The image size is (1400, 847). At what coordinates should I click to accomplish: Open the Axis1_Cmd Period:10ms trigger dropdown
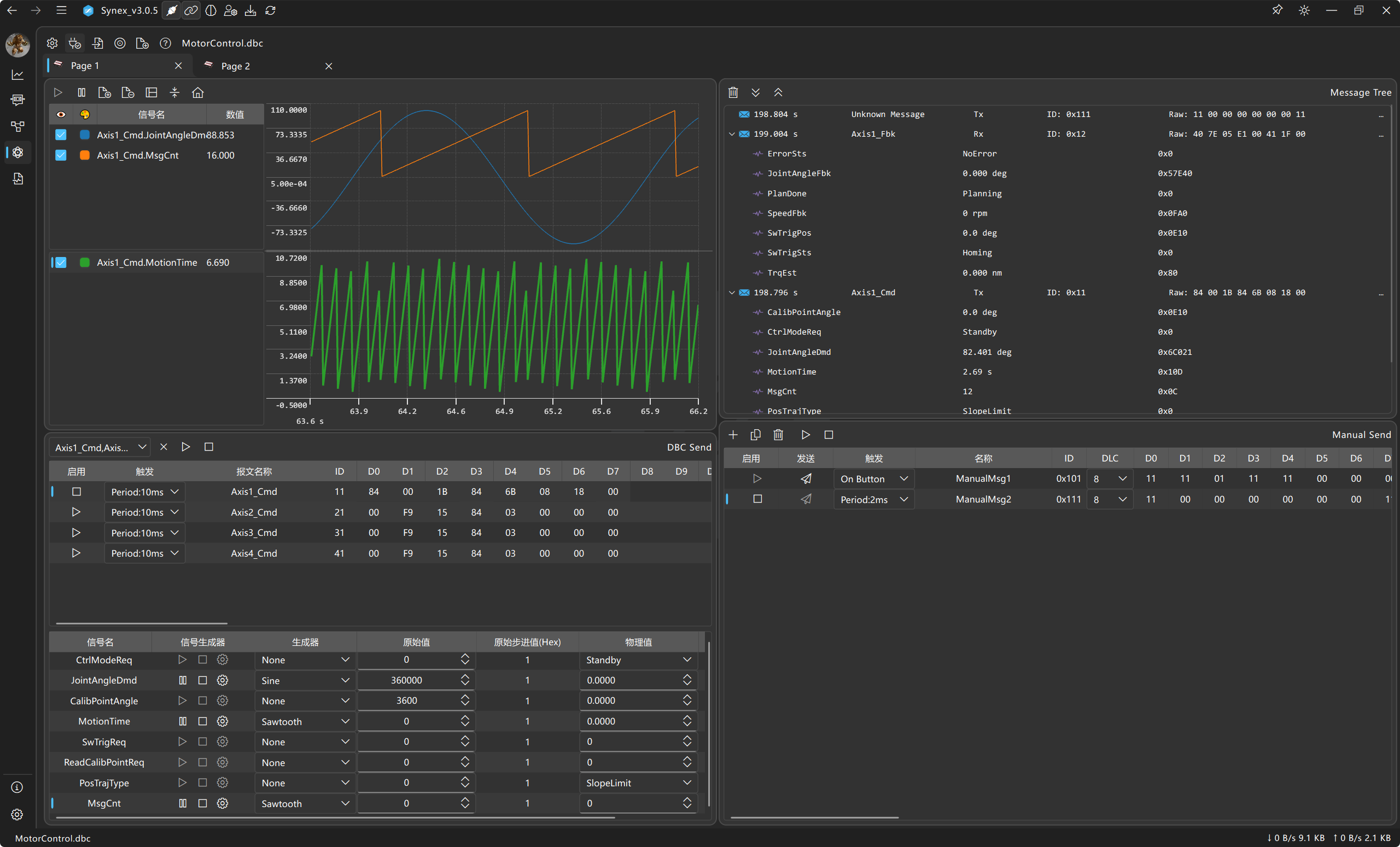coord(145,492)
